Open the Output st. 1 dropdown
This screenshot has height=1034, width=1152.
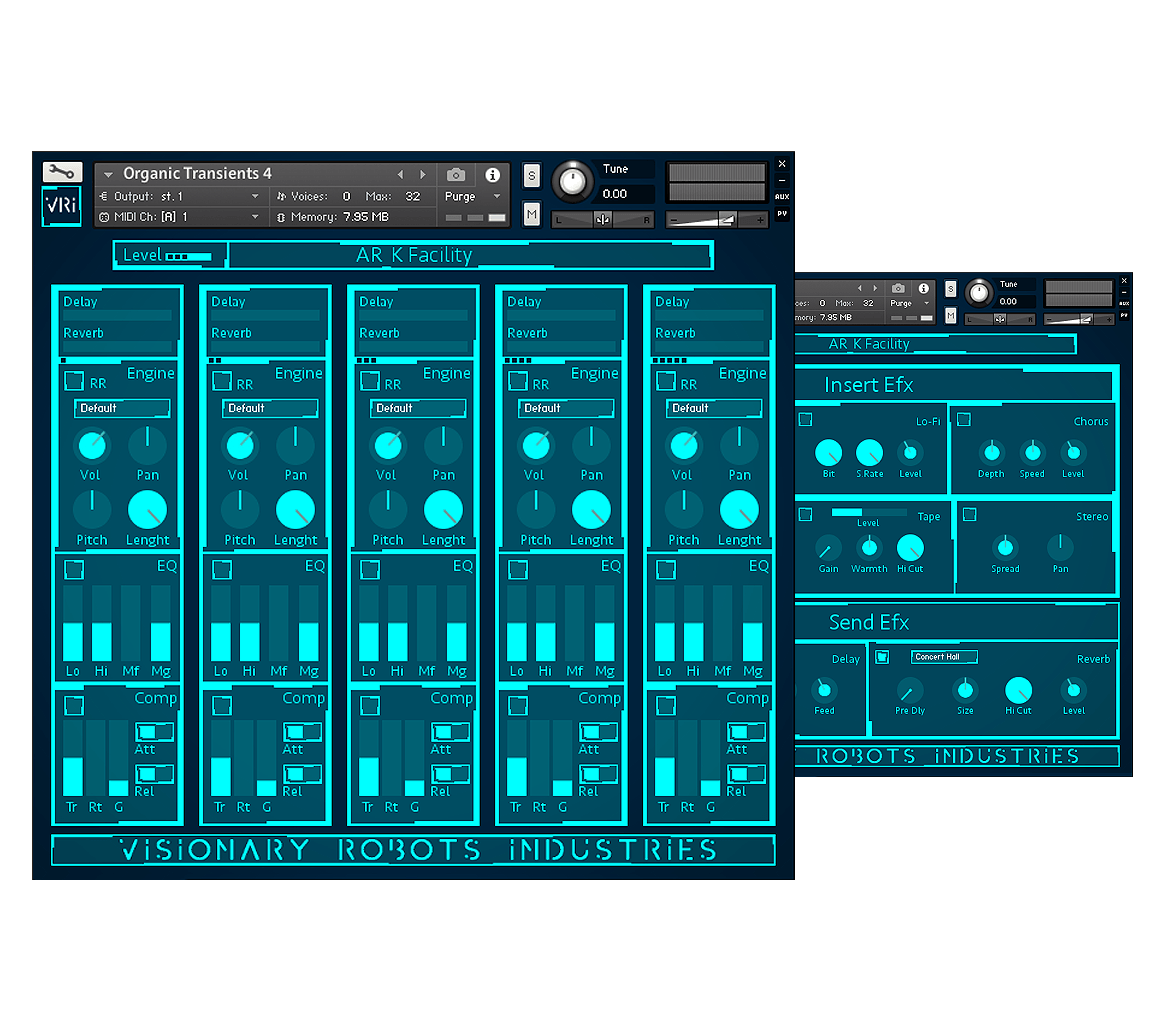coord(180,196)
